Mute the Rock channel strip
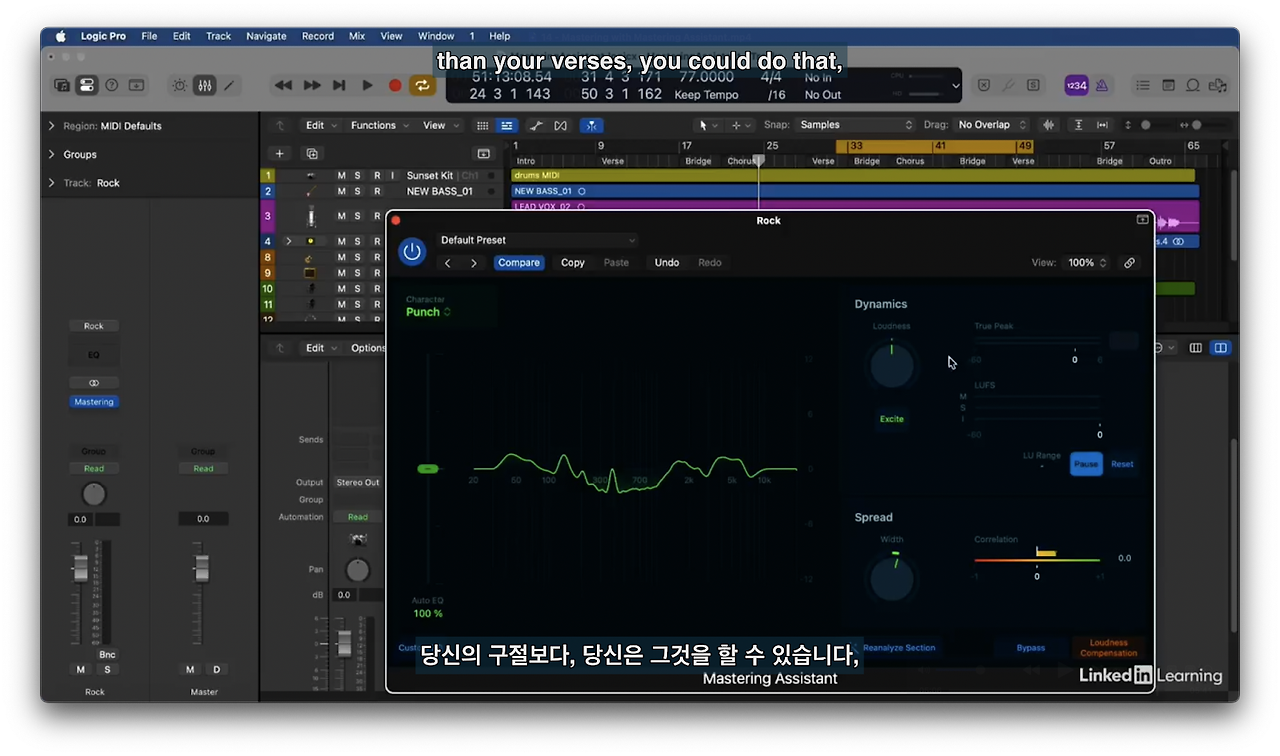 pyautogui.click(x=81, y=669)
